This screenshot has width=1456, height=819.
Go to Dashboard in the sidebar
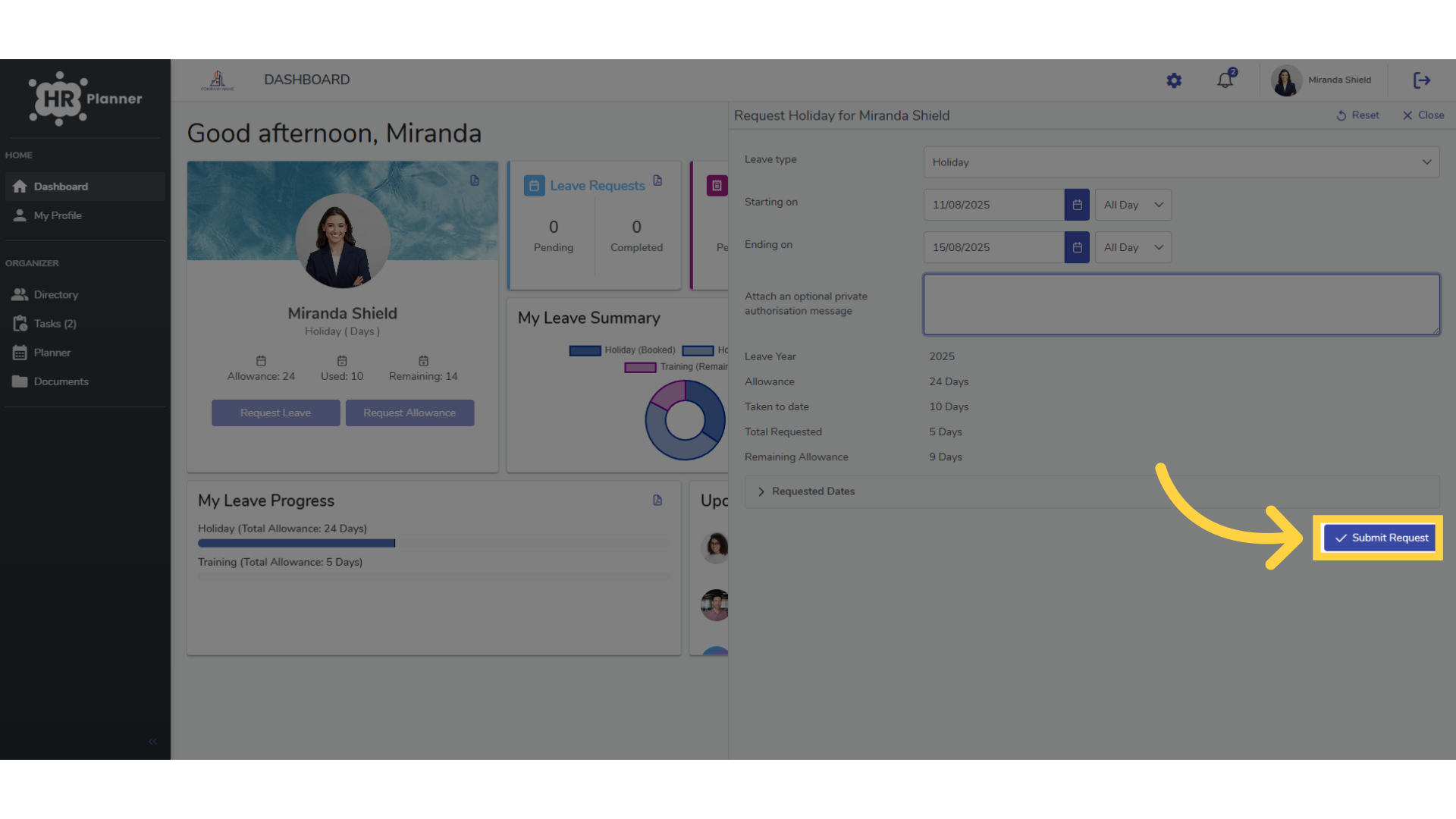(85, 187)
